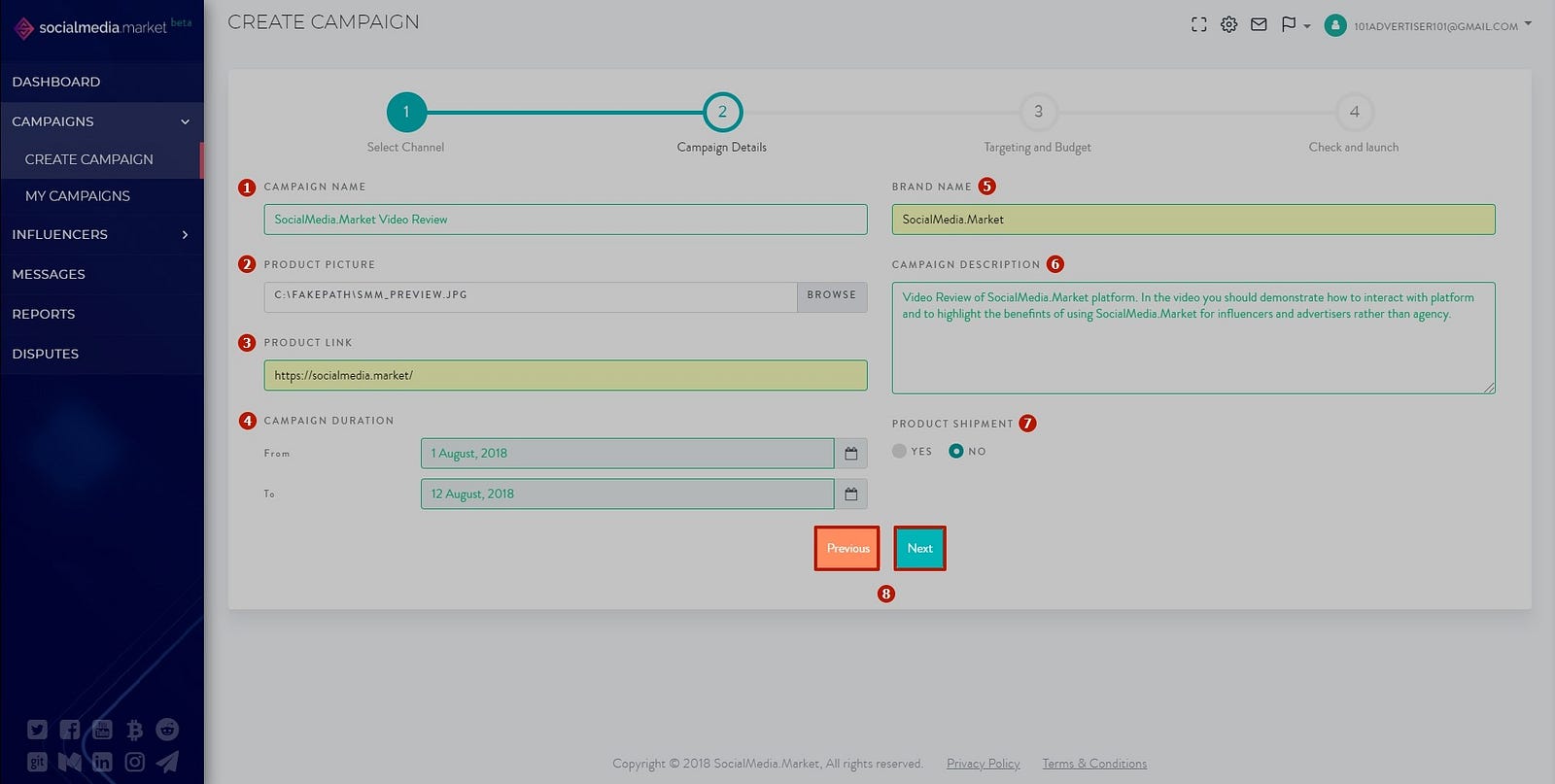This screenshot has height=784, width=1555.
Task: Open Reddit link in sidebar footer
Action: [167, 730]
